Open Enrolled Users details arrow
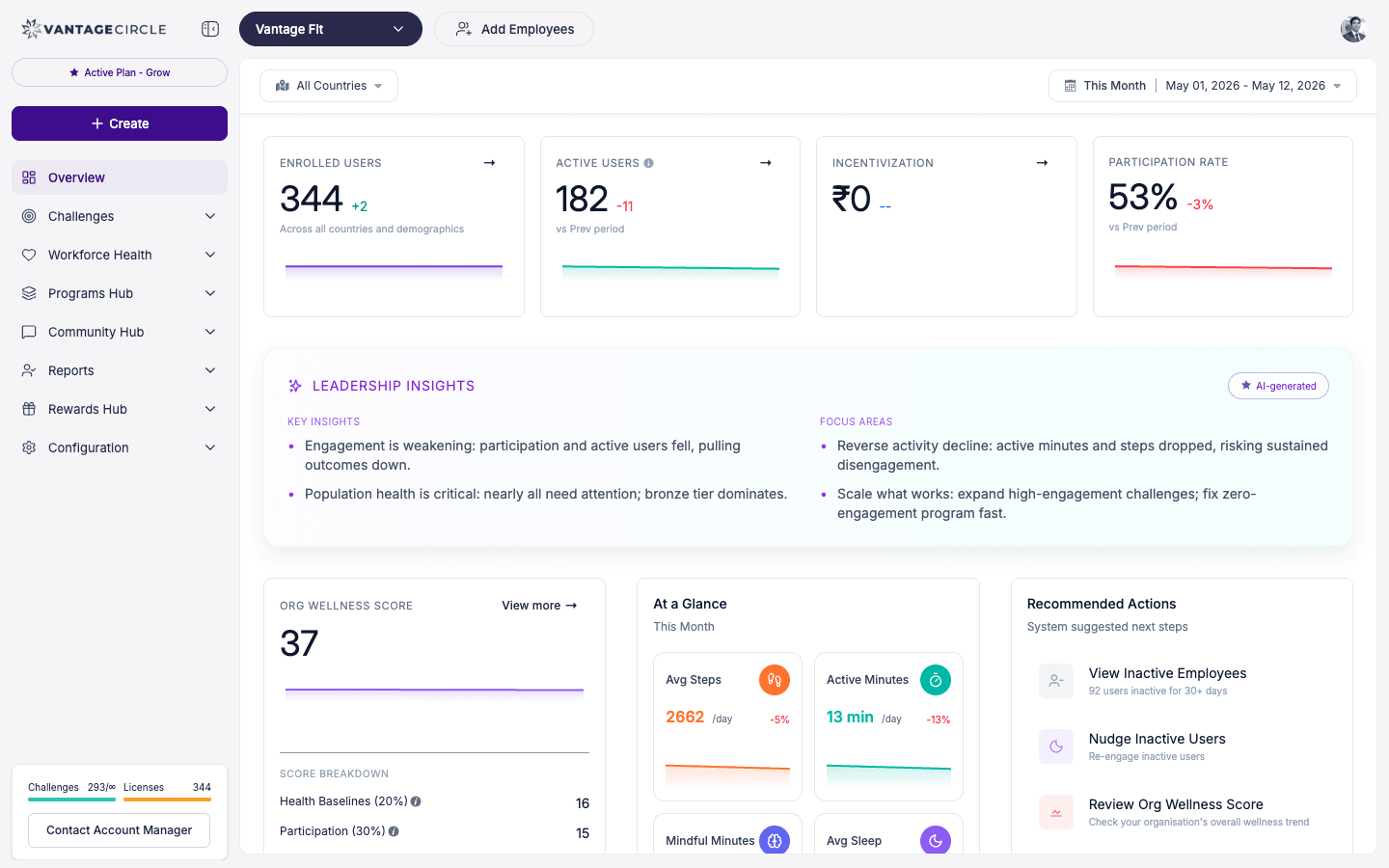The image size is (1389, 868). click(x=489, y=163)
